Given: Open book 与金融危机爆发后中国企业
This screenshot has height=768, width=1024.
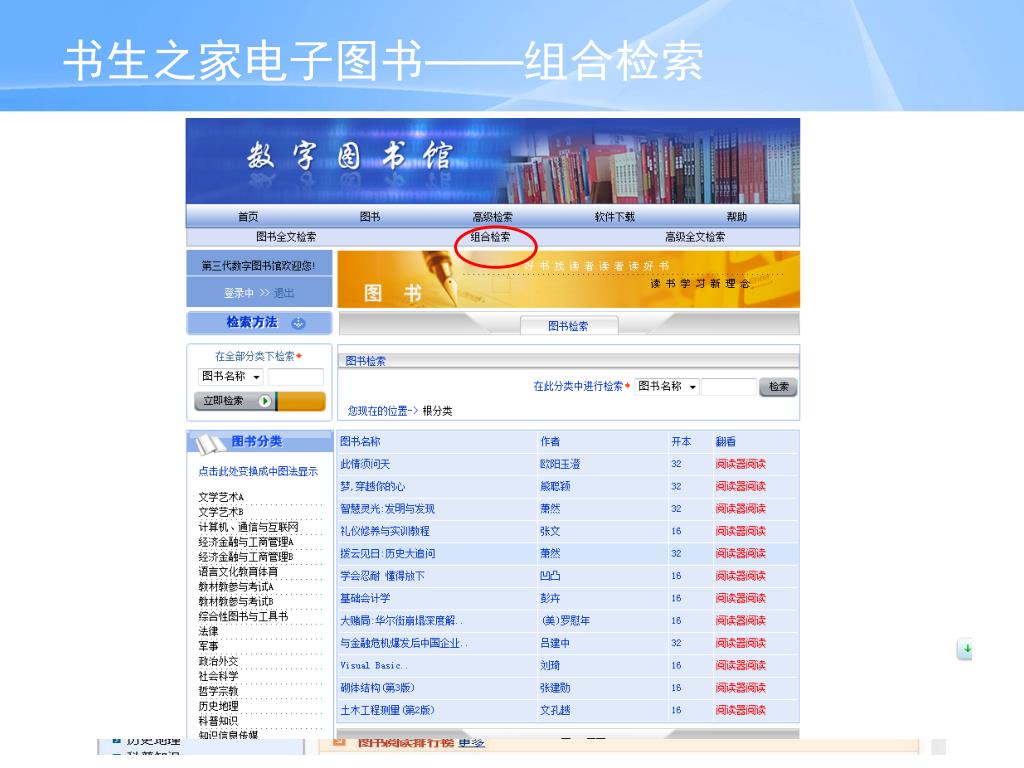Looking at the screenshot, I should (x=404, y=643).
